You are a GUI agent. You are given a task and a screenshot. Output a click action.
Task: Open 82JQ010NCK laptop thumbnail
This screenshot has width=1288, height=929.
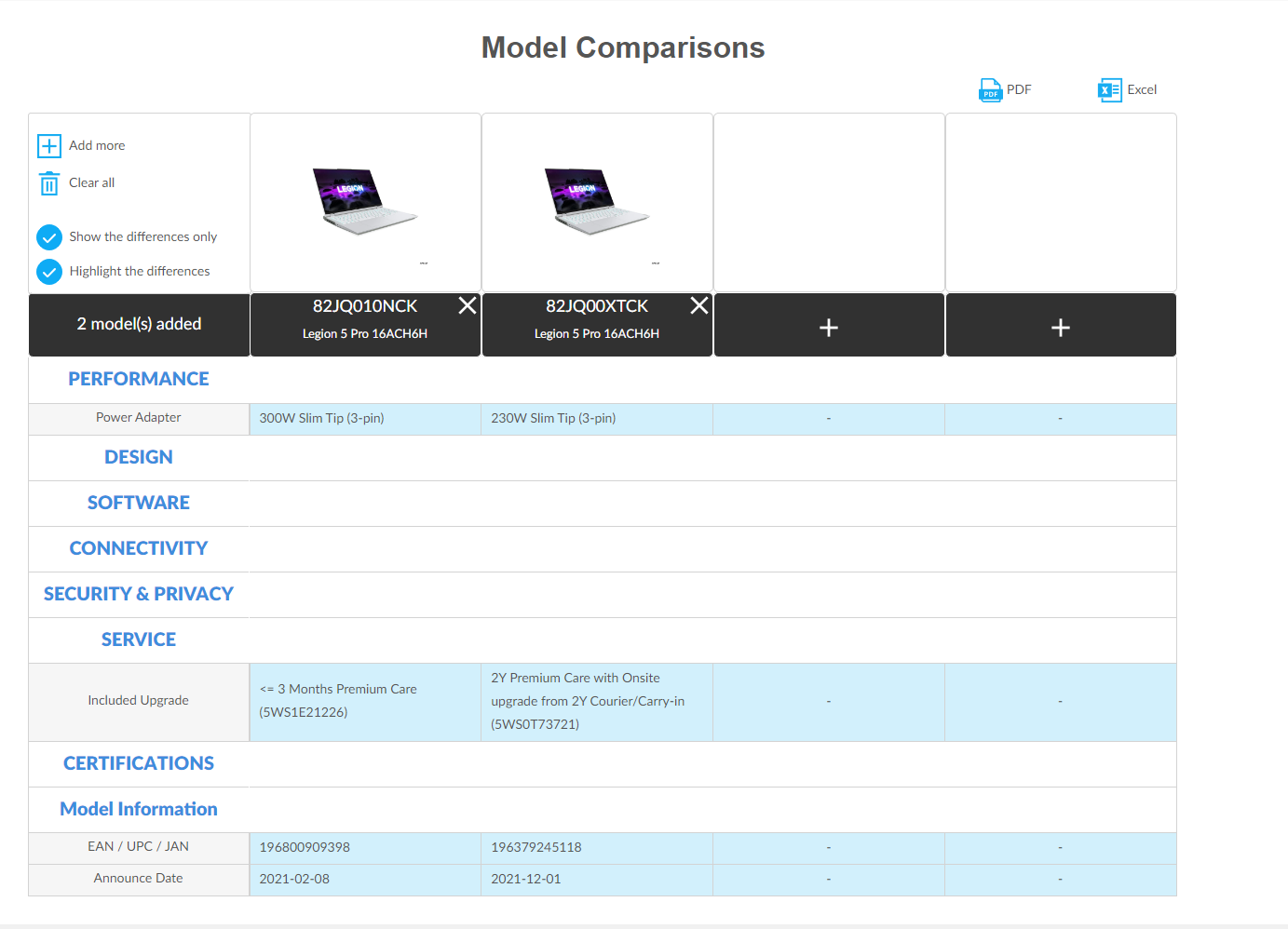click(365, 201)
